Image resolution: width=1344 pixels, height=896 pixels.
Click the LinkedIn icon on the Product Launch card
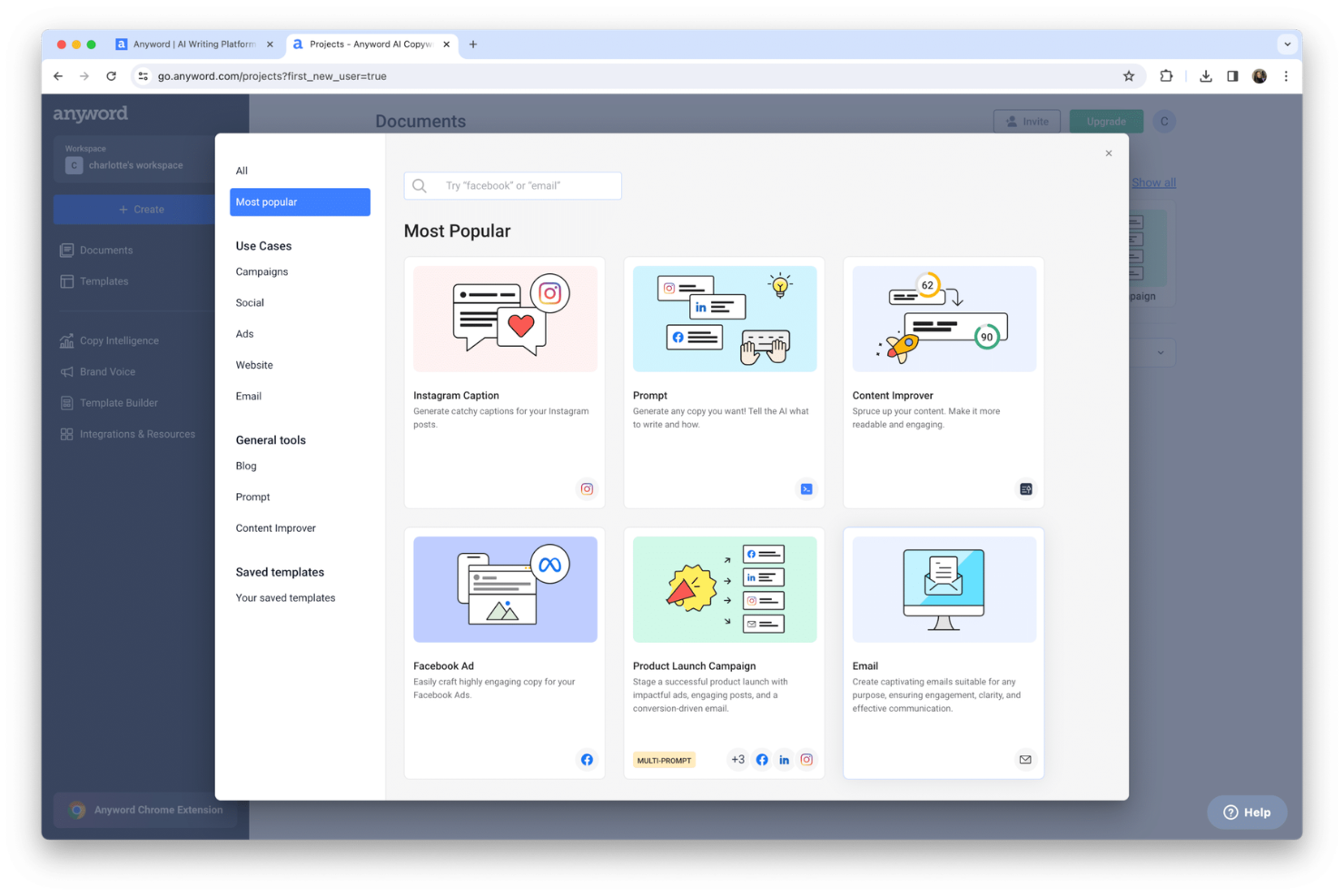[784, 759]
